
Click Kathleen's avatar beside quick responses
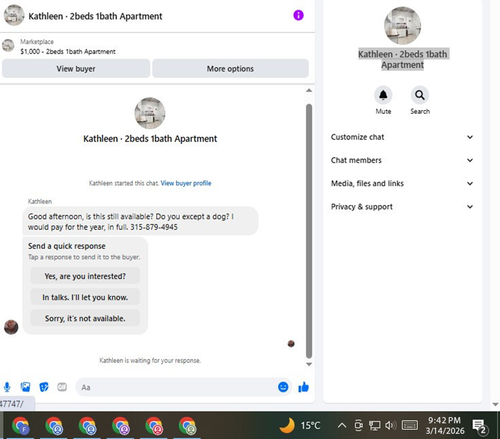[x=11, y=327]
